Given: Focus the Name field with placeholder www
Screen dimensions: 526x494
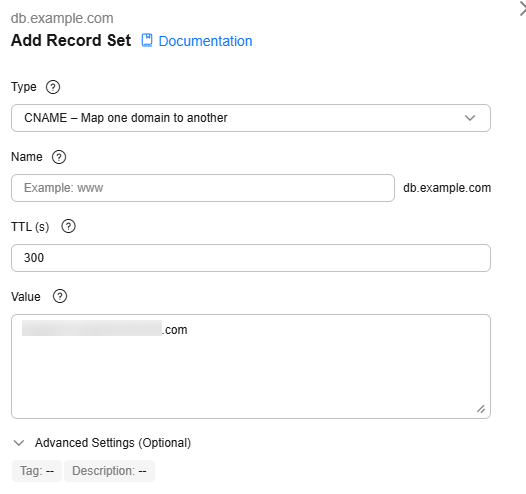Looking at the screenshot, I should [203, 188].
